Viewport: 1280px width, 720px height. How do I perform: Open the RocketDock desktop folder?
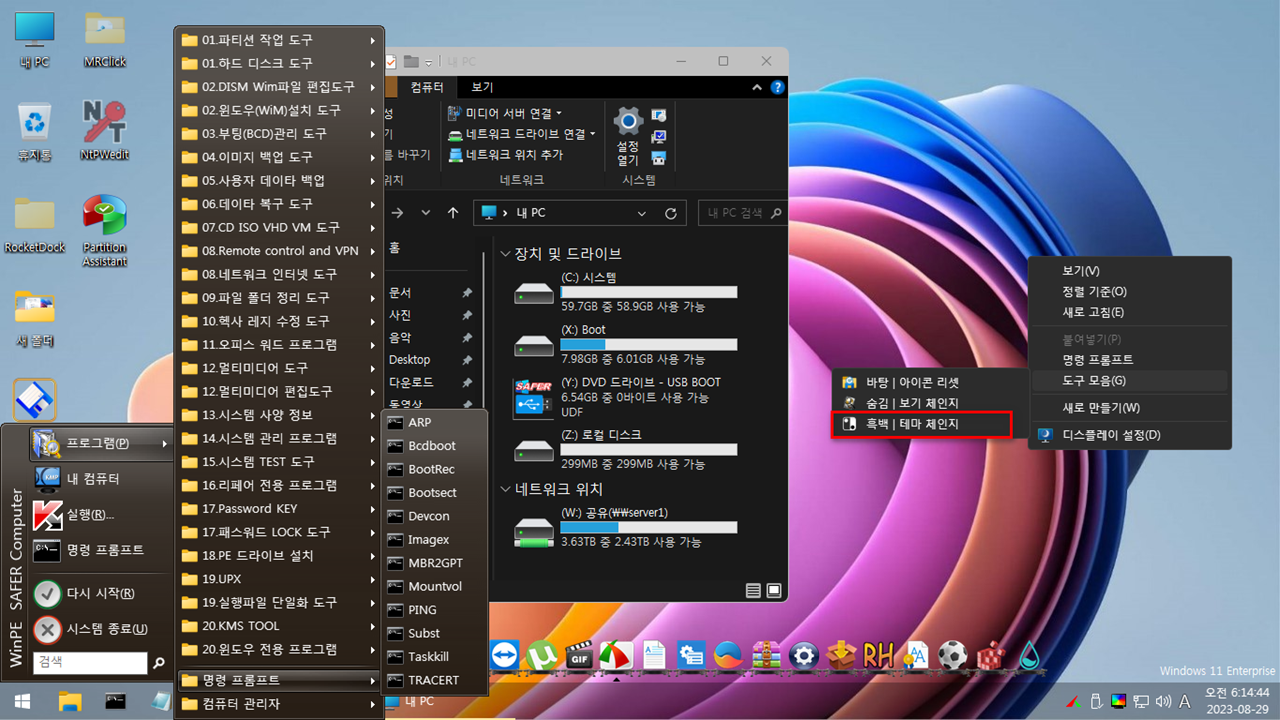pyautogui.click(x=35, y=224)
